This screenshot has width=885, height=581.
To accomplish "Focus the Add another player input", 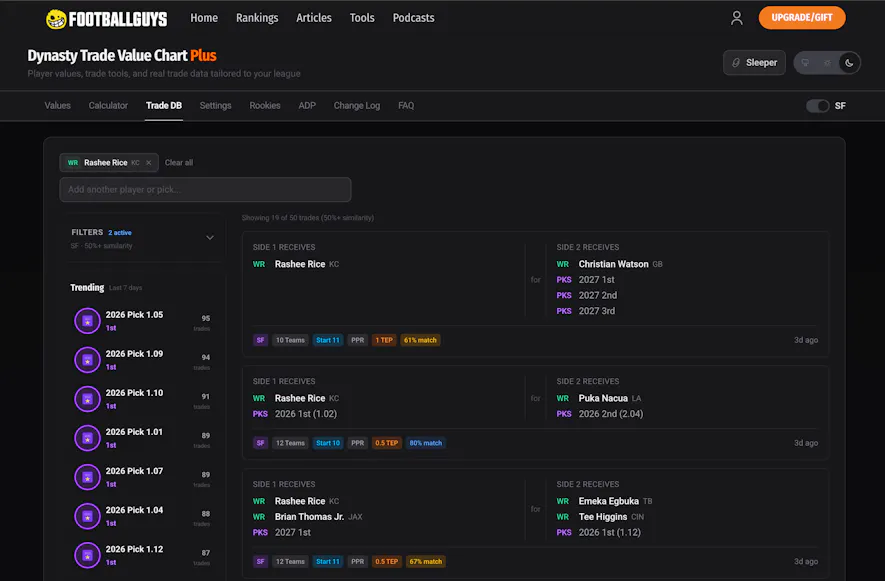I will click(205, 190).
